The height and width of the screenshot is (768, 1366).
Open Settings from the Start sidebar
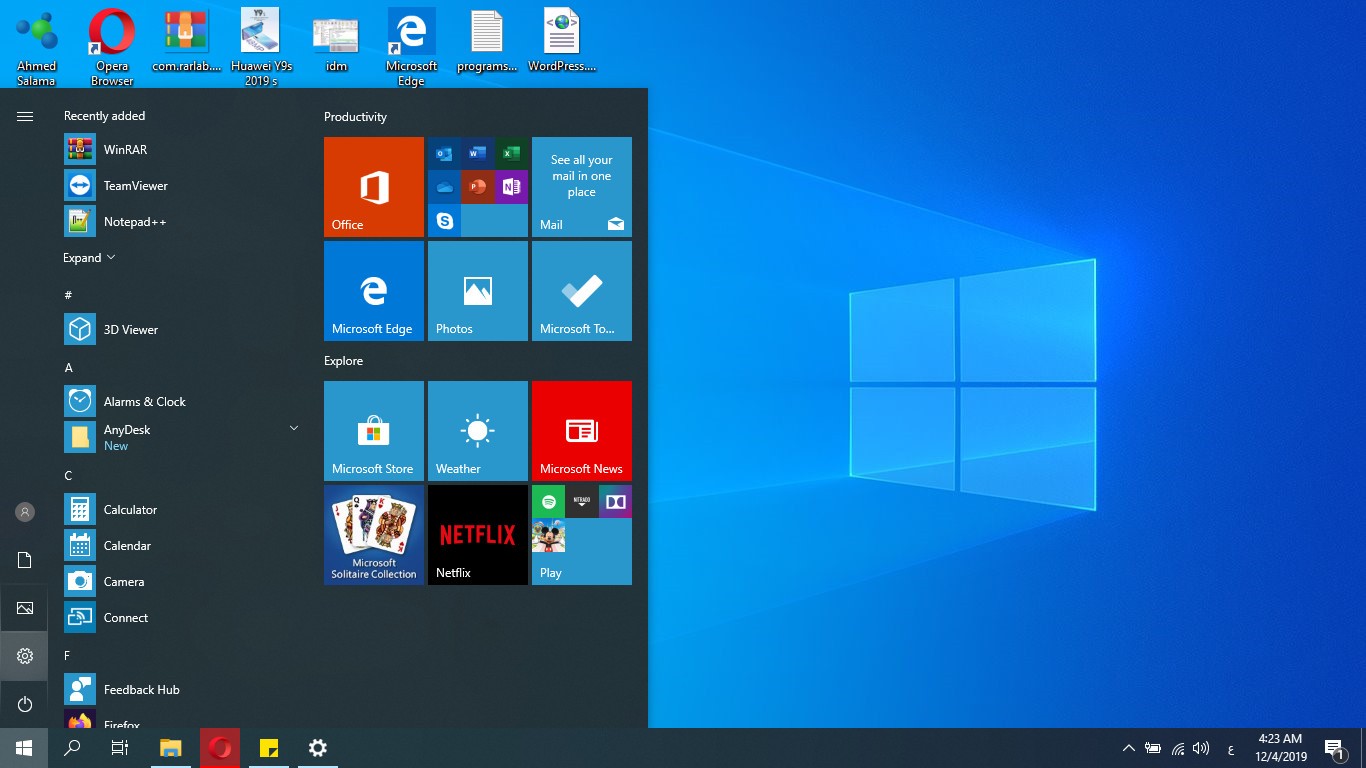(25, 656)
